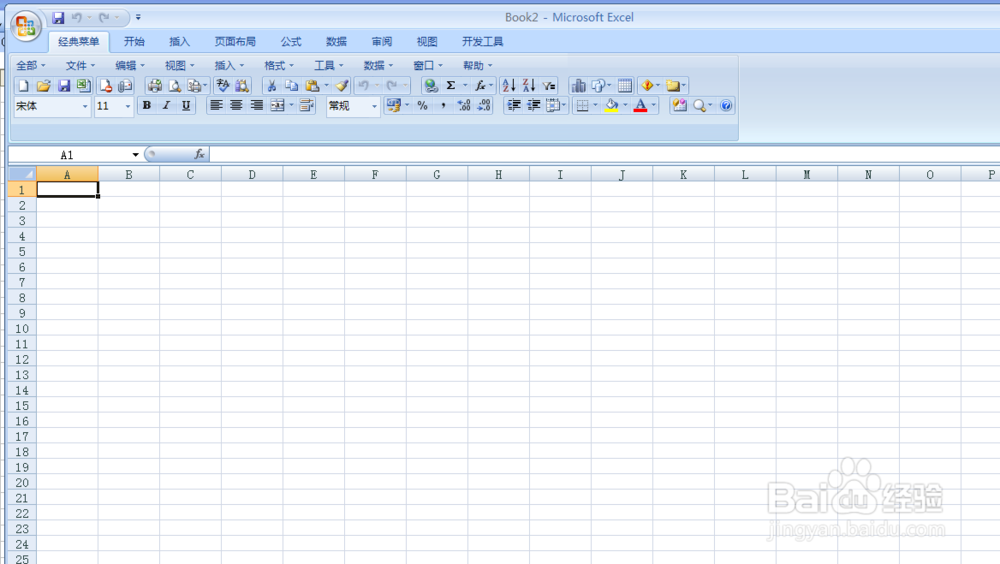
Task: Click the Help question mark icon
Action: pyautogui.click(x=726, y=106)
